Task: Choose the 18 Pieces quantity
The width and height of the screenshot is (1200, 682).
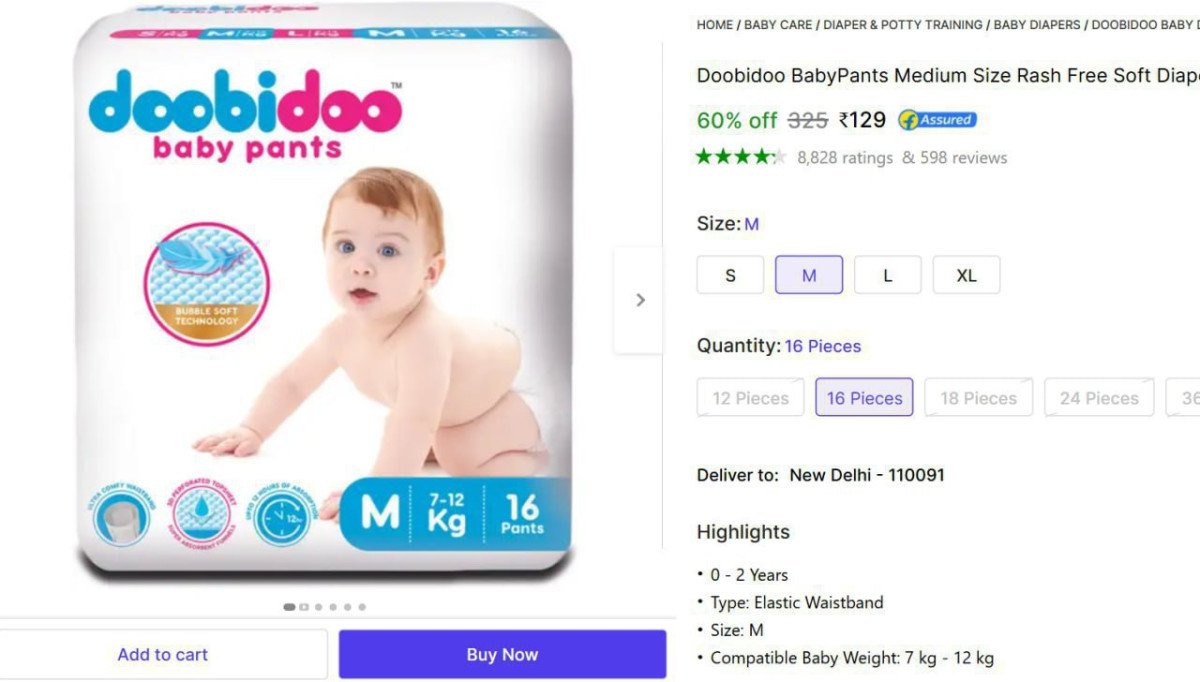Action: coord(978,397)
